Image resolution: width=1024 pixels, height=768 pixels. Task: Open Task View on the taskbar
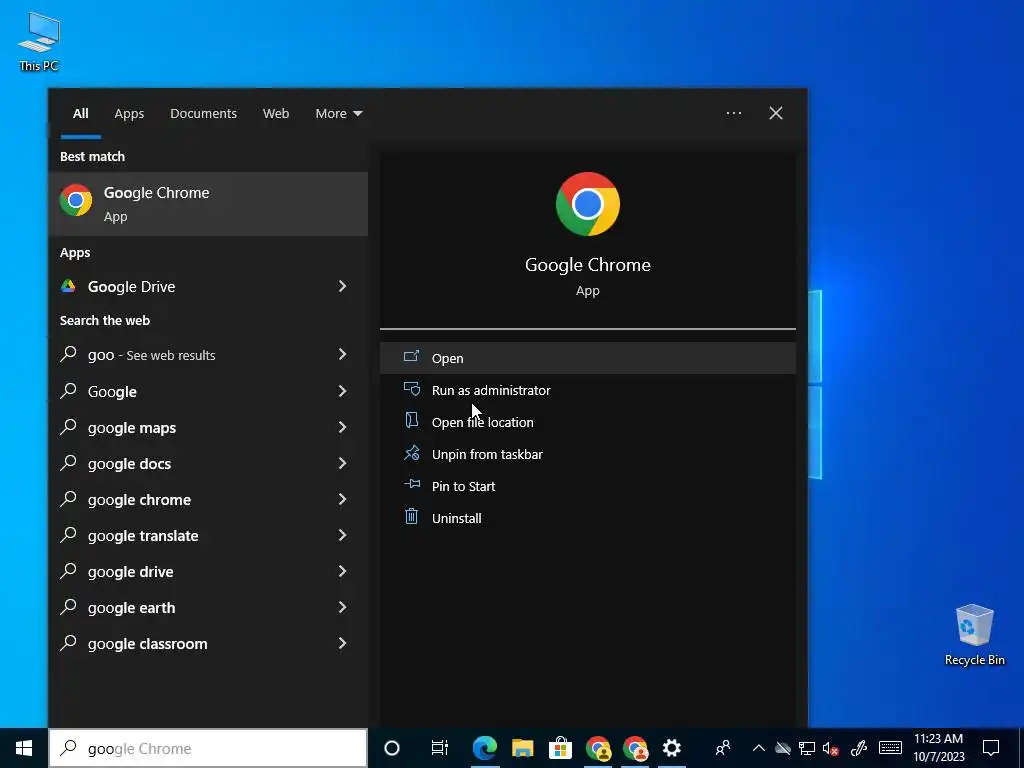tap(440, 748)
